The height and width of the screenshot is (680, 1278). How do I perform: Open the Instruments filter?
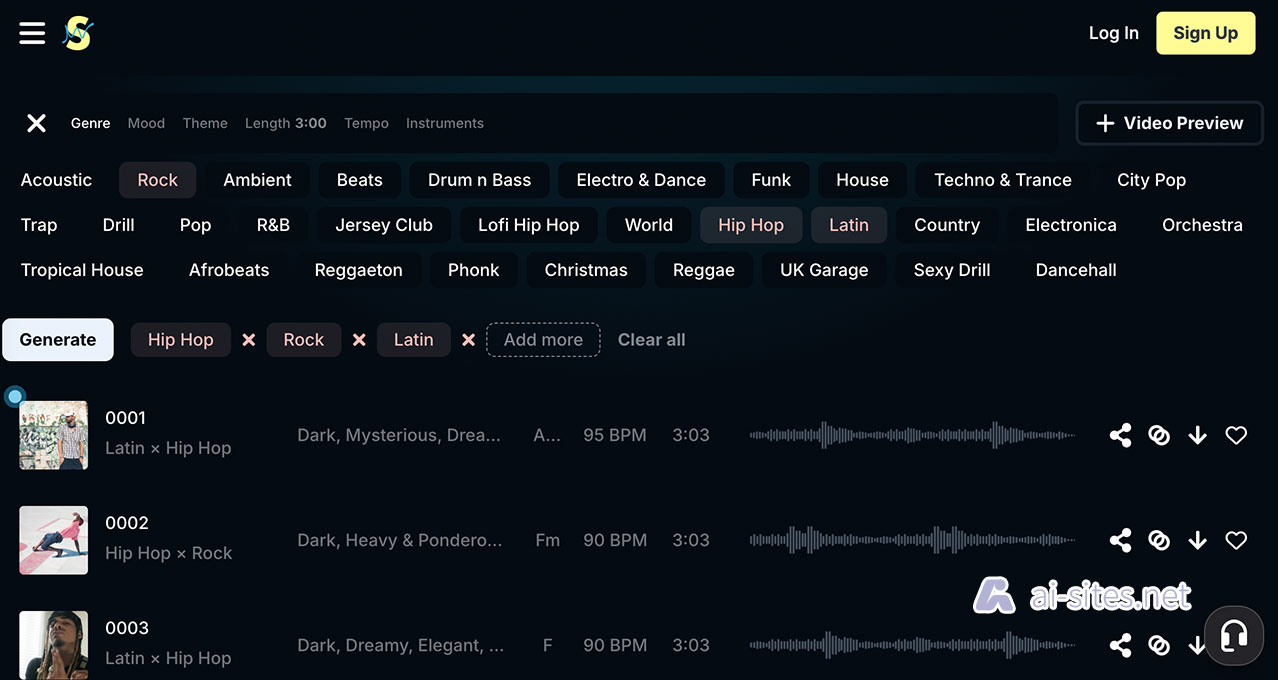[x=444, y=123]
